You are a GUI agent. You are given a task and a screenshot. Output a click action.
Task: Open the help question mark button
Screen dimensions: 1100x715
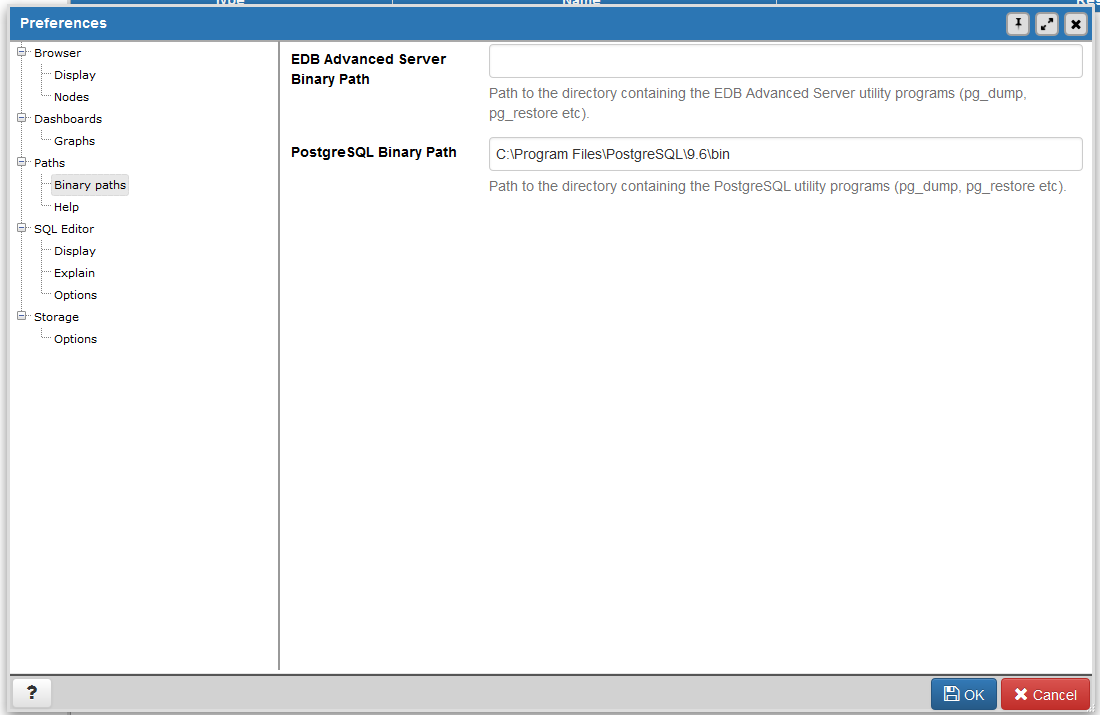tap(32, 693)
